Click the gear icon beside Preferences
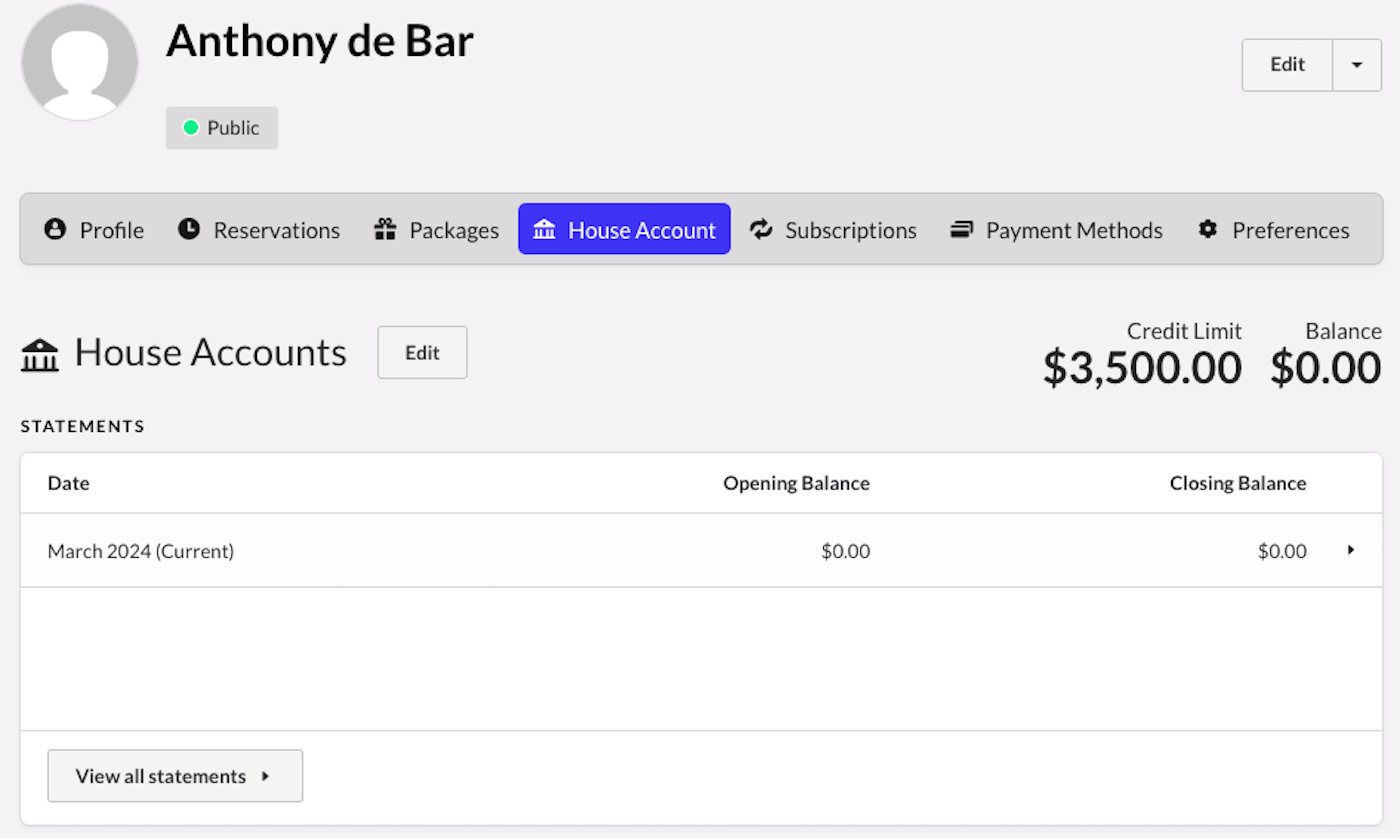Image resolution: width=1400 pixels, height=838 pixels. coord(1208,230)
